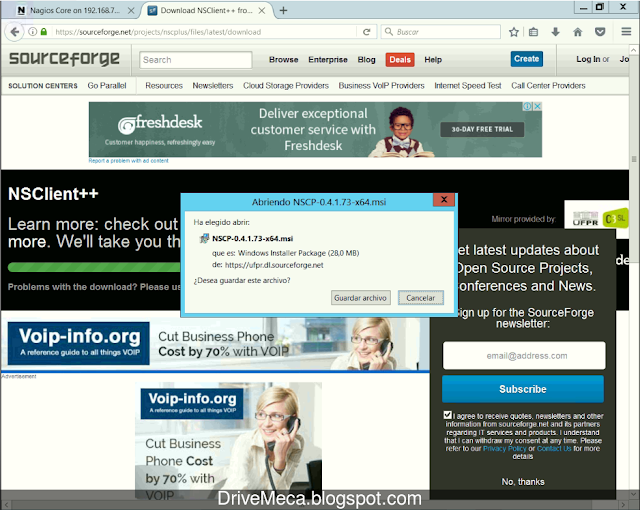Screen dimensions: 640x510
Task: Click the browser back arrow button
Action: tap(14, 32)
